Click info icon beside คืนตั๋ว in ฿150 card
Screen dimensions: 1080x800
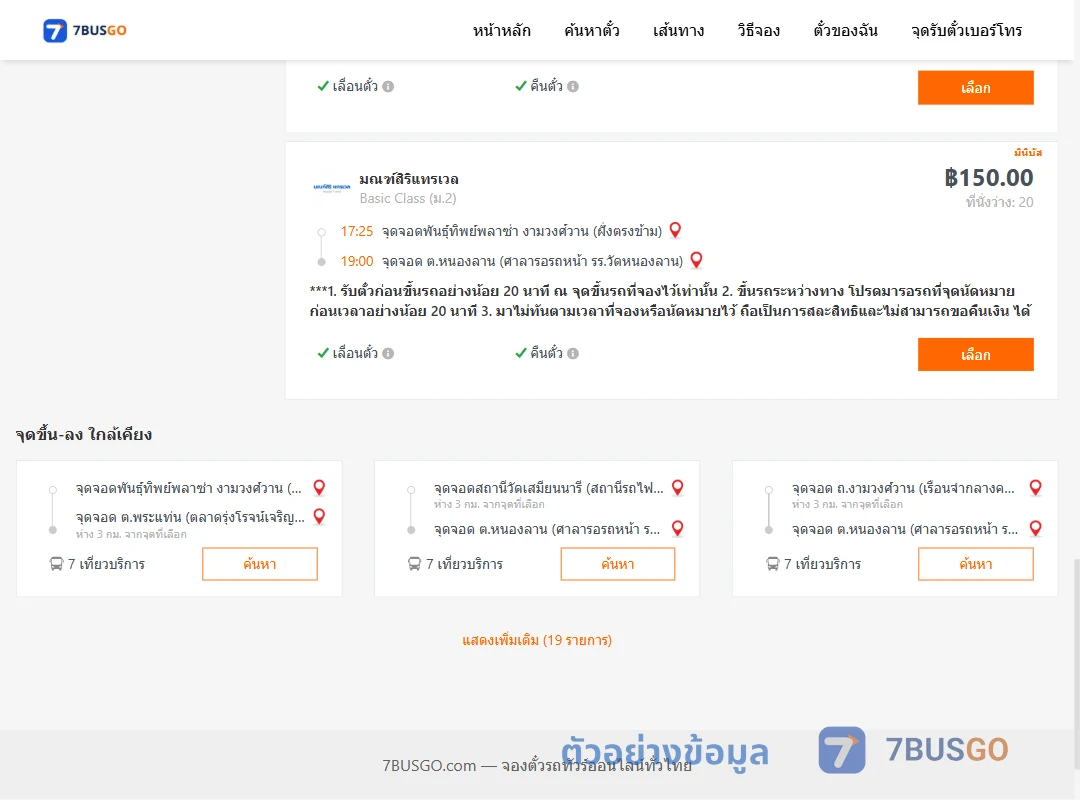click(x=573, y=353)
